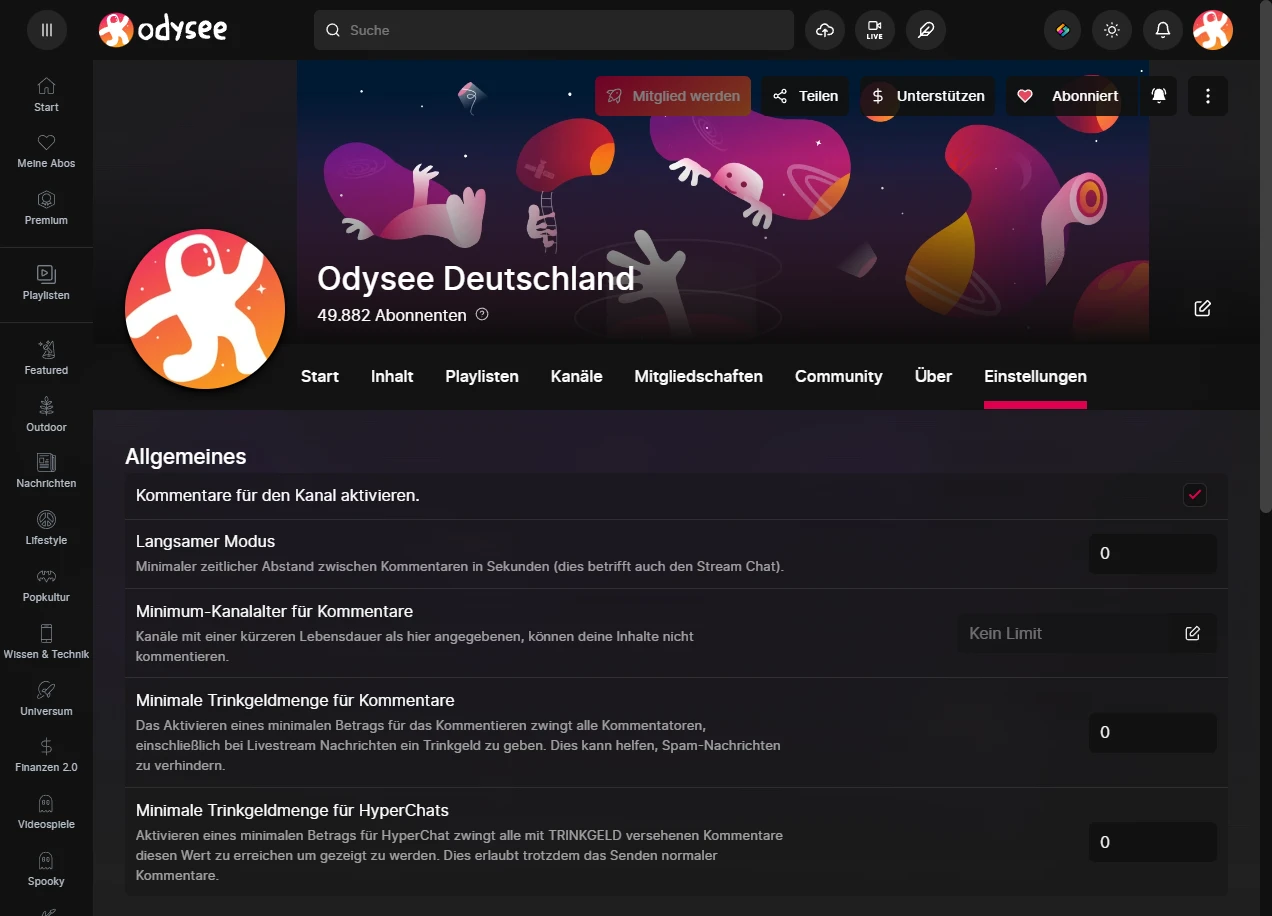Toggle the light/dark theme sun icon
Viewport: 1272px width, 916px height.
tap(1112, 30)
